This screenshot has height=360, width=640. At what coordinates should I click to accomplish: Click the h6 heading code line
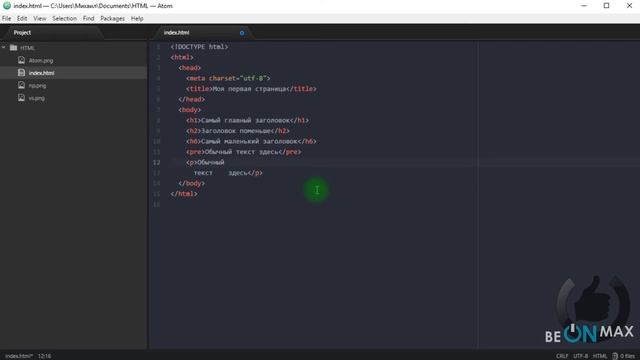(251, 141)
